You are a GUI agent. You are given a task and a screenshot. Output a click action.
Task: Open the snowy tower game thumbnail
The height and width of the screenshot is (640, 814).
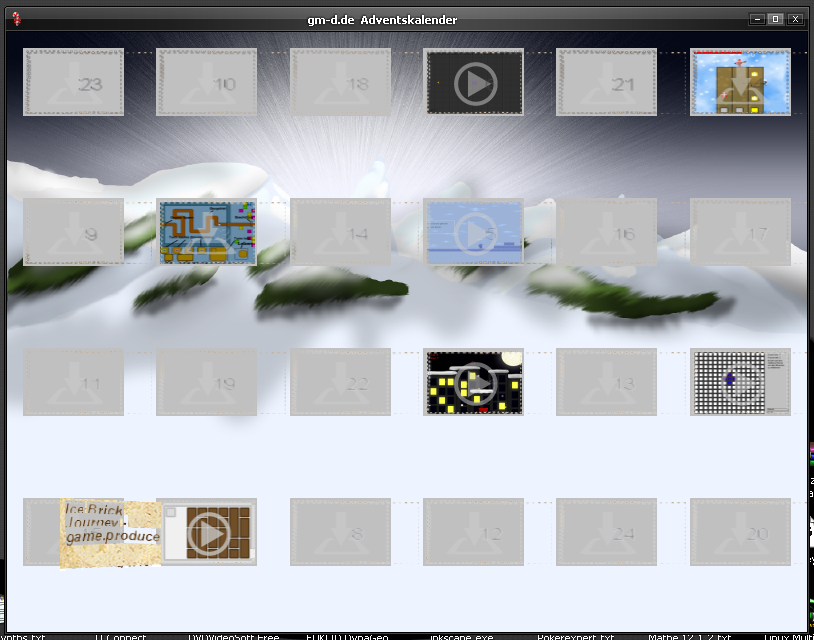(x=740, y=83)
